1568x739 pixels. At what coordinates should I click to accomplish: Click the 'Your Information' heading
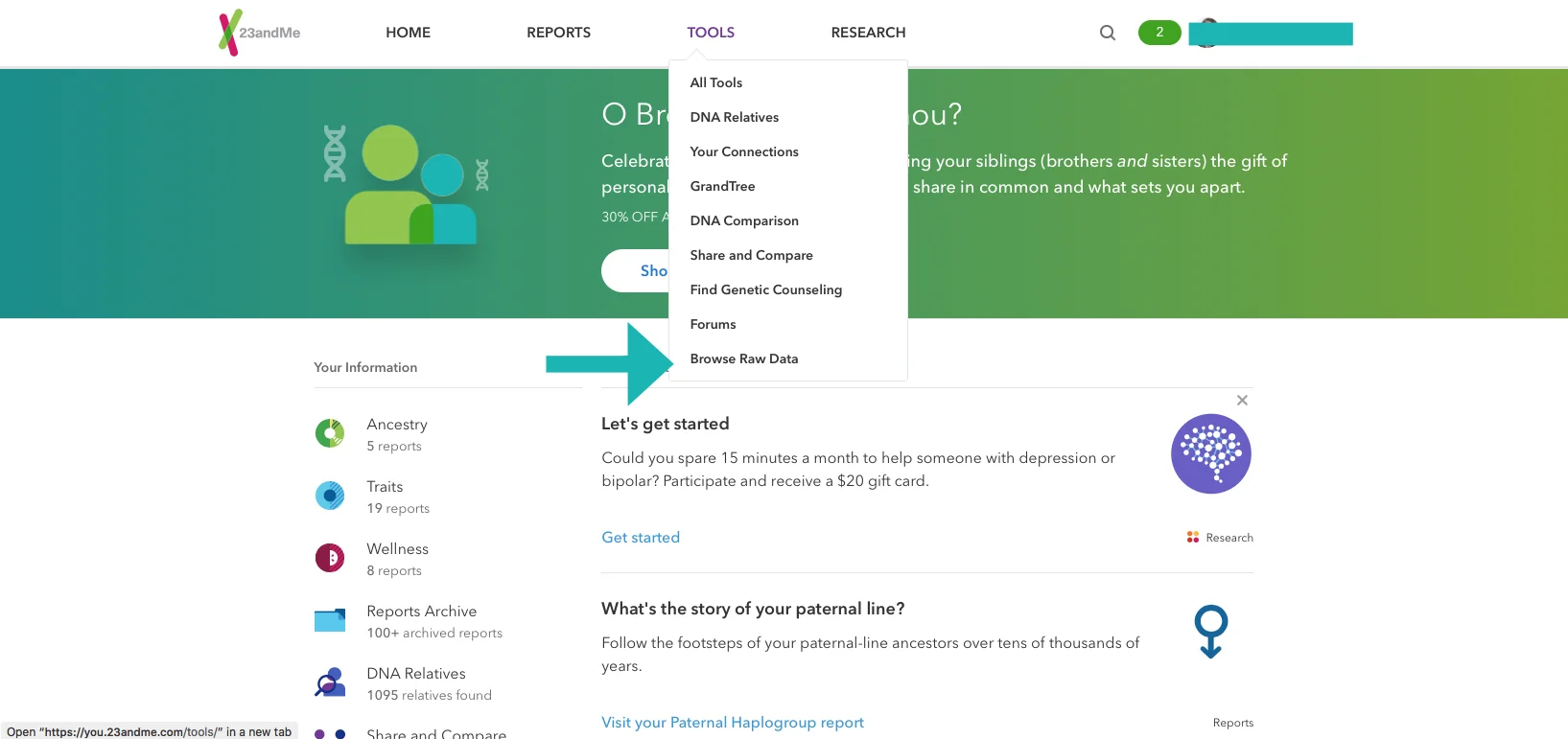click(365, 367)
